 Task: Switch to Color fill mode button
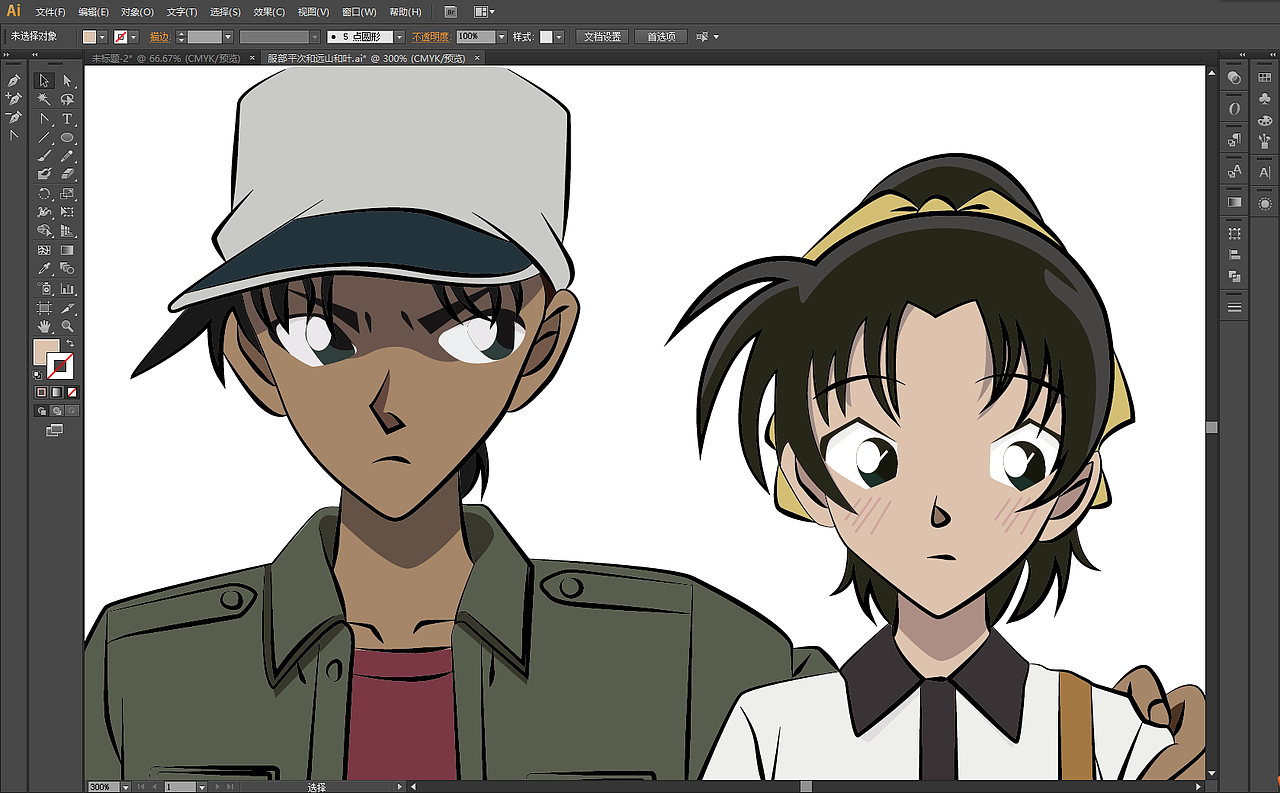point(41,392)
